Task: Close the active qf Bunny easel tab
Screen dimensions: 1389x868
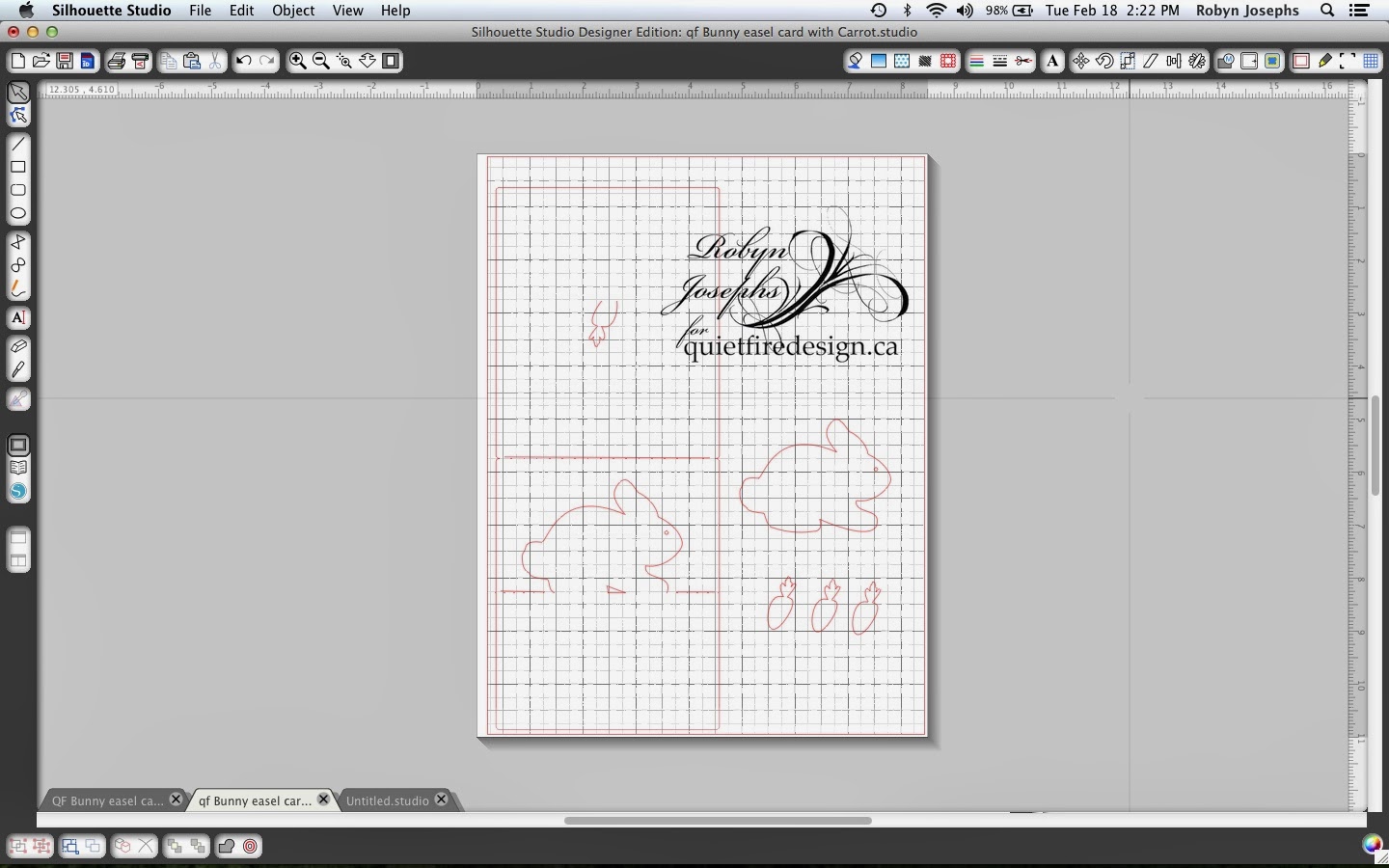Action: 324,800
